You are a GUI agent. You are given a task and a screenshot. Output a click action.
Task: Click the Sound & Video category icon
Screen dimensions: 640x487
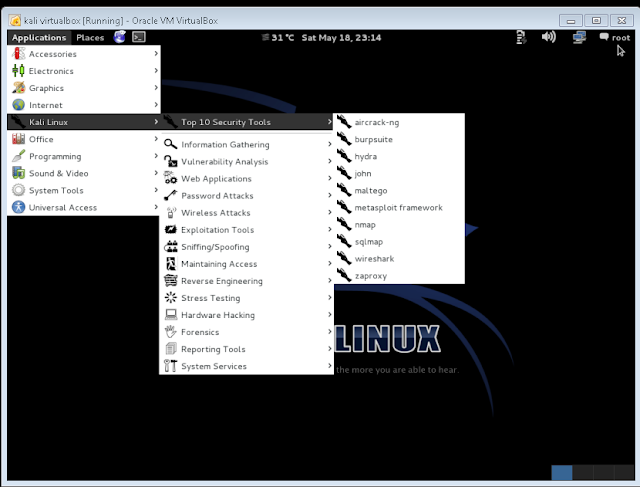point(18,173)
